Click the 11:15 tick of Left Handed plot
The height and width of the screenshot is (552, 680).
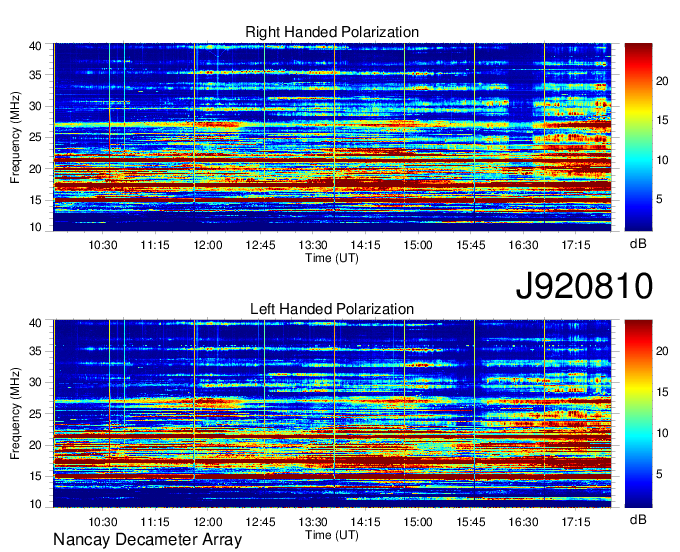[155, 522]
